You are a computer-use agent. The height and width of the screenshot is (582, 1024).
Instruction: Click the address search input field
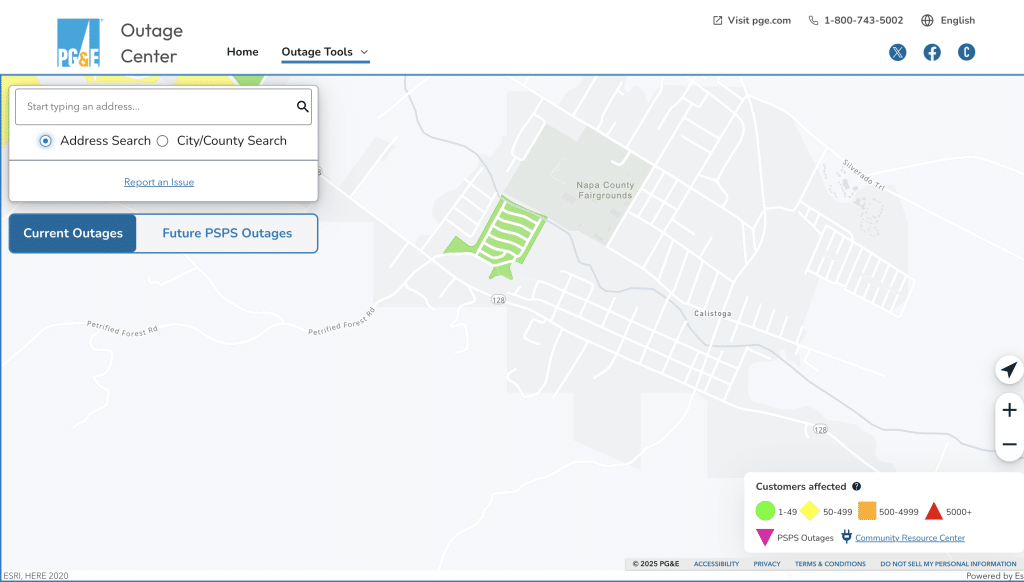point(155,107)
